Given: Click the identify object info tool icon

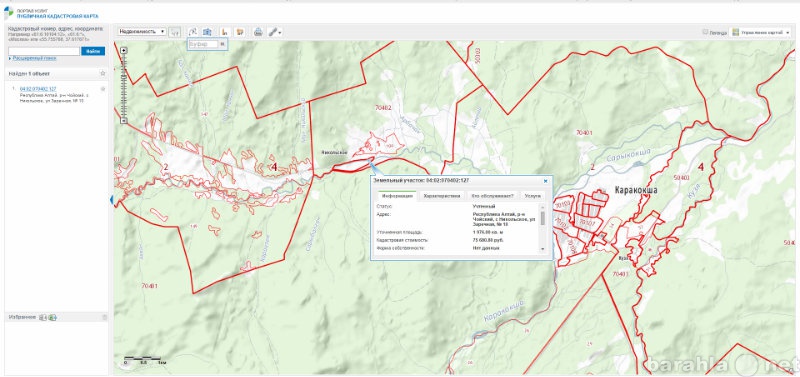Looking at the screenshot, I should tap(175, 32).
